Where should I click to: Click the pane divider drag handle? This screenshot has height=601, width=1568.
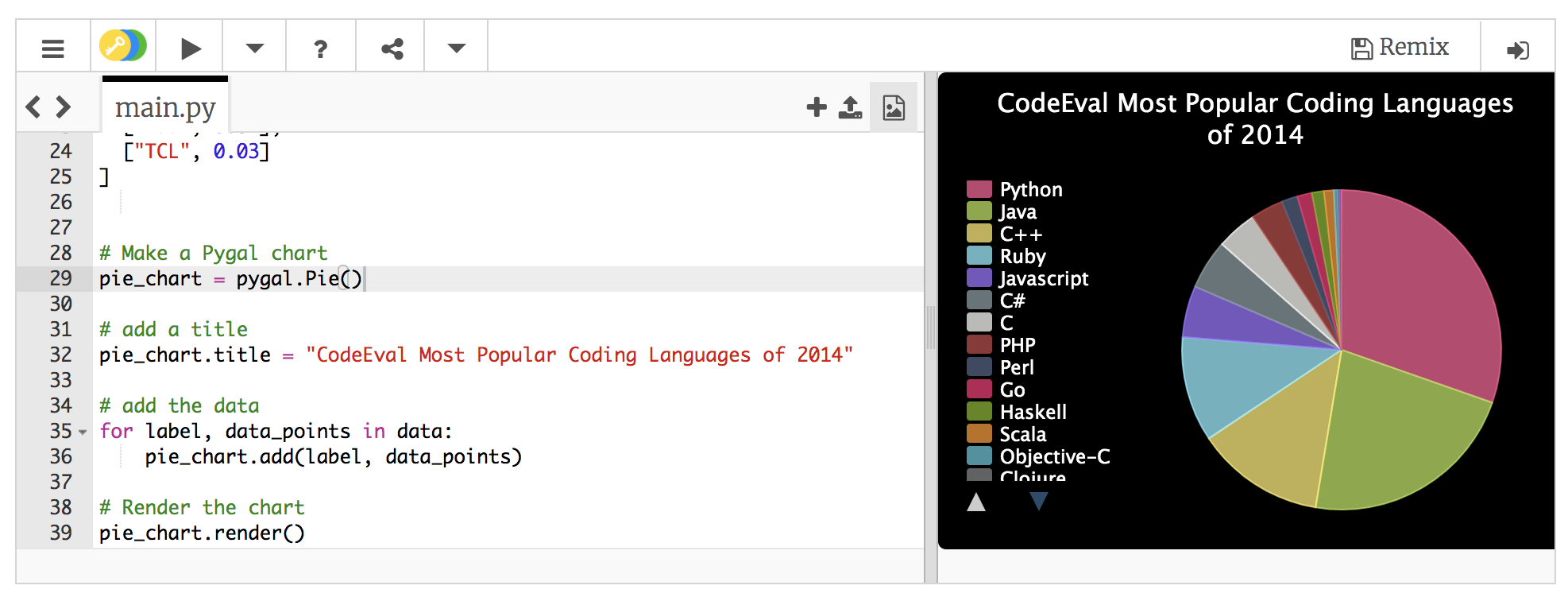tap(931, 328)
